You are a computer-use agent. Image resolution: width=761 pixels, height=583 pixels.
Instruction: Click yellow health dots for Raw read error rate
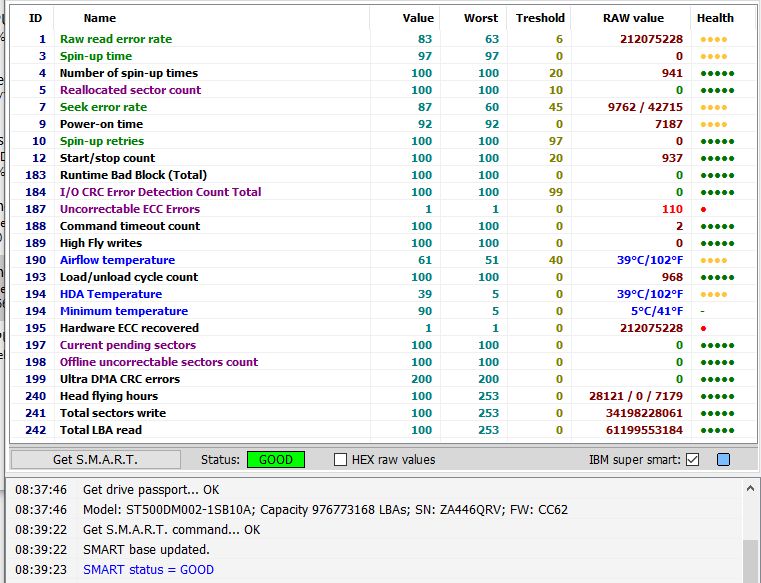713,40
